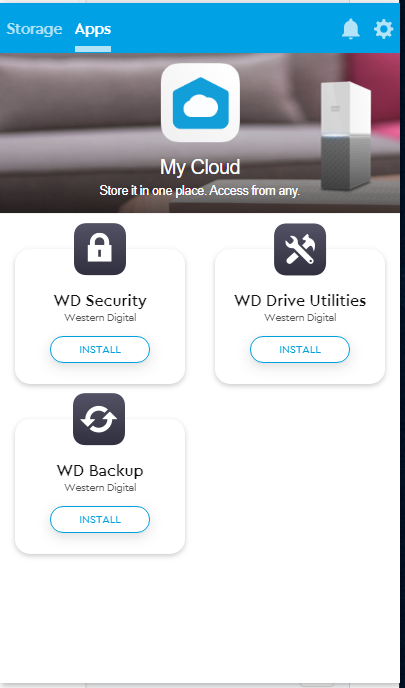Viewport: 405px width, 688px height.
Task: Open the notifications bell icon
Action: tap(351, 29)
